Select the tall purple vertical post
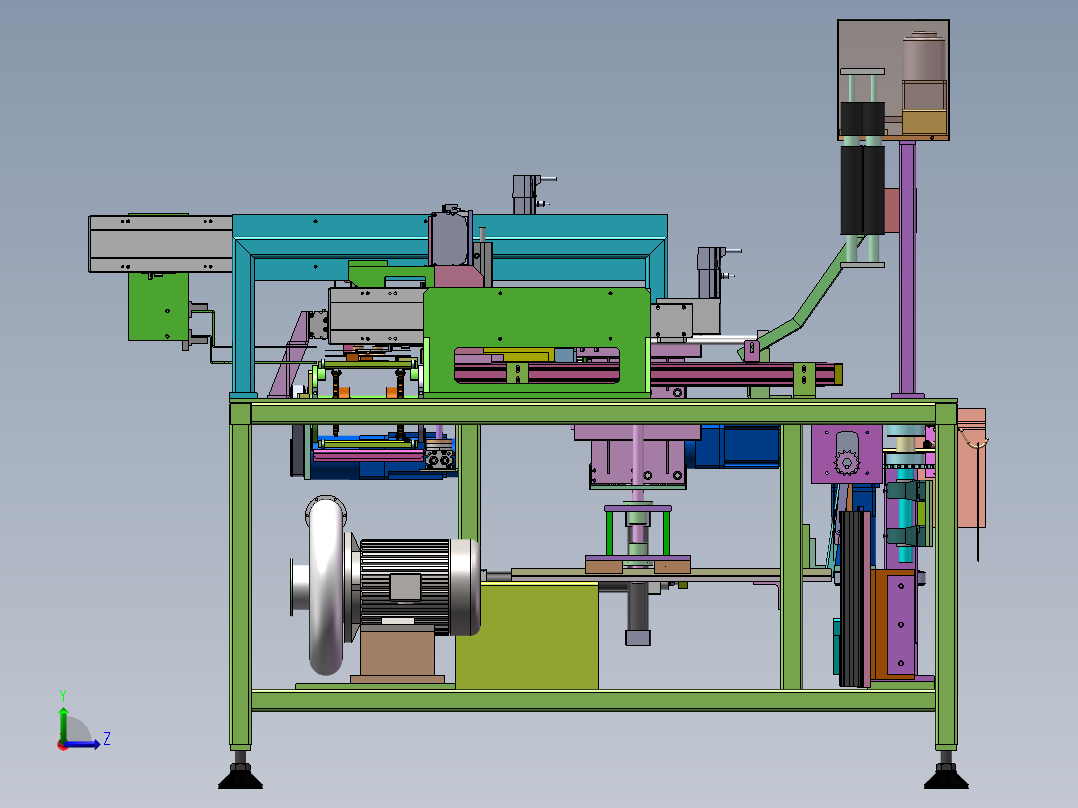This screenshot has width=1078, height=808. [907, 268]
